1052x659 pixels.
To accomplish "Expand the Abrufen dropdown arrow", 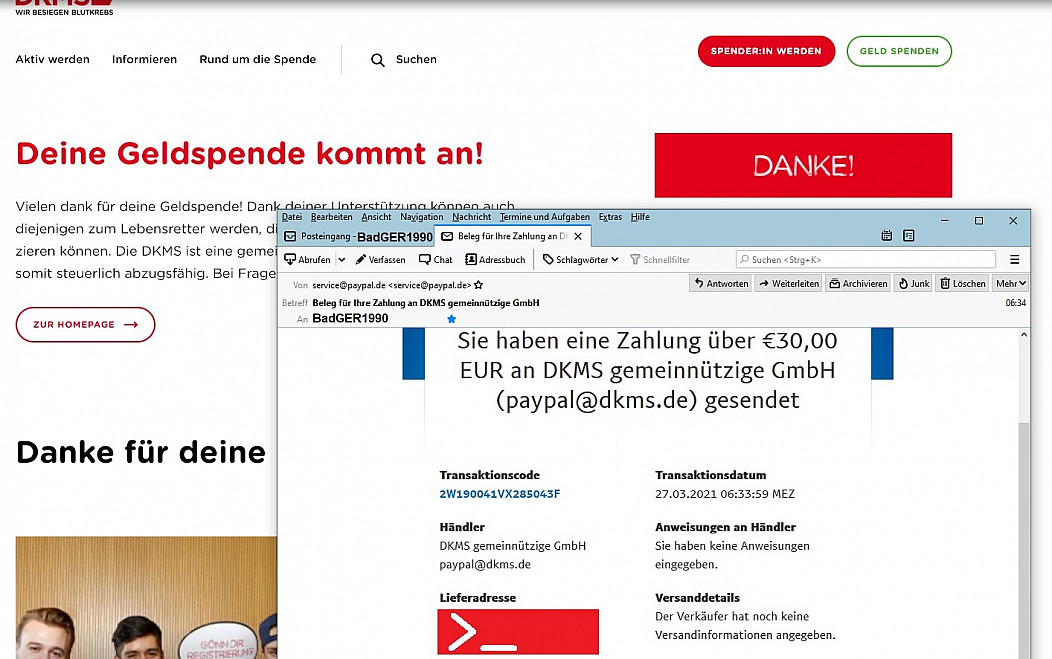I will 339,260.
